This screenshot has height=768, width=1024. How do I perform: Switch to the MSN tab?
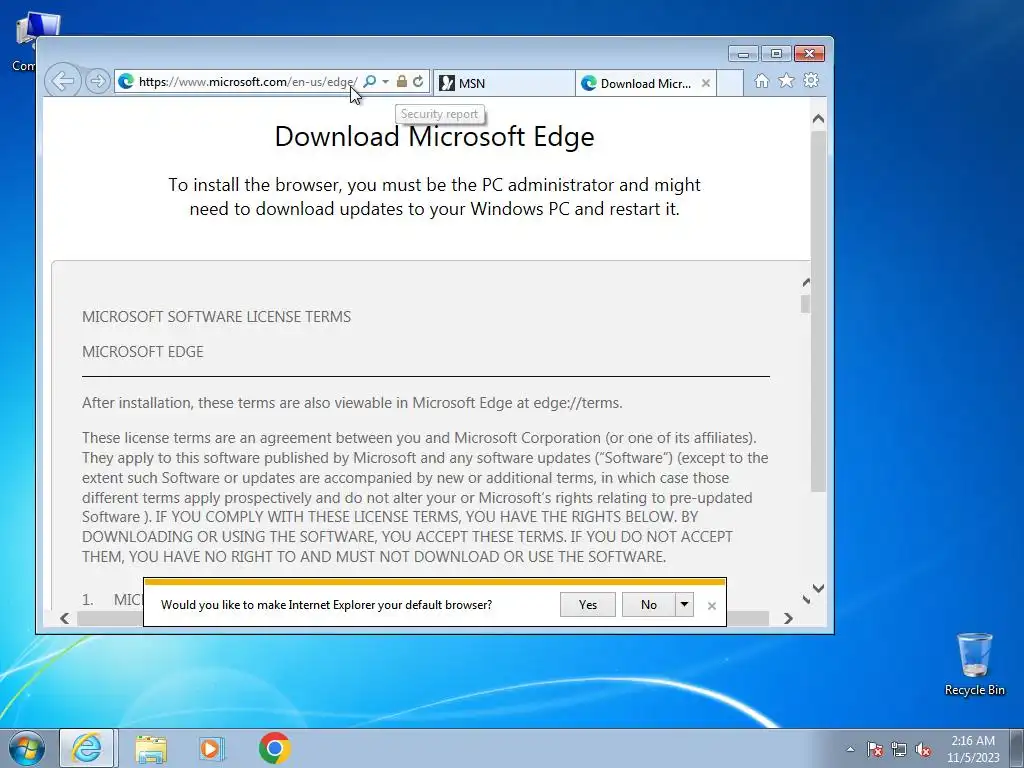[x=504, y=83]
